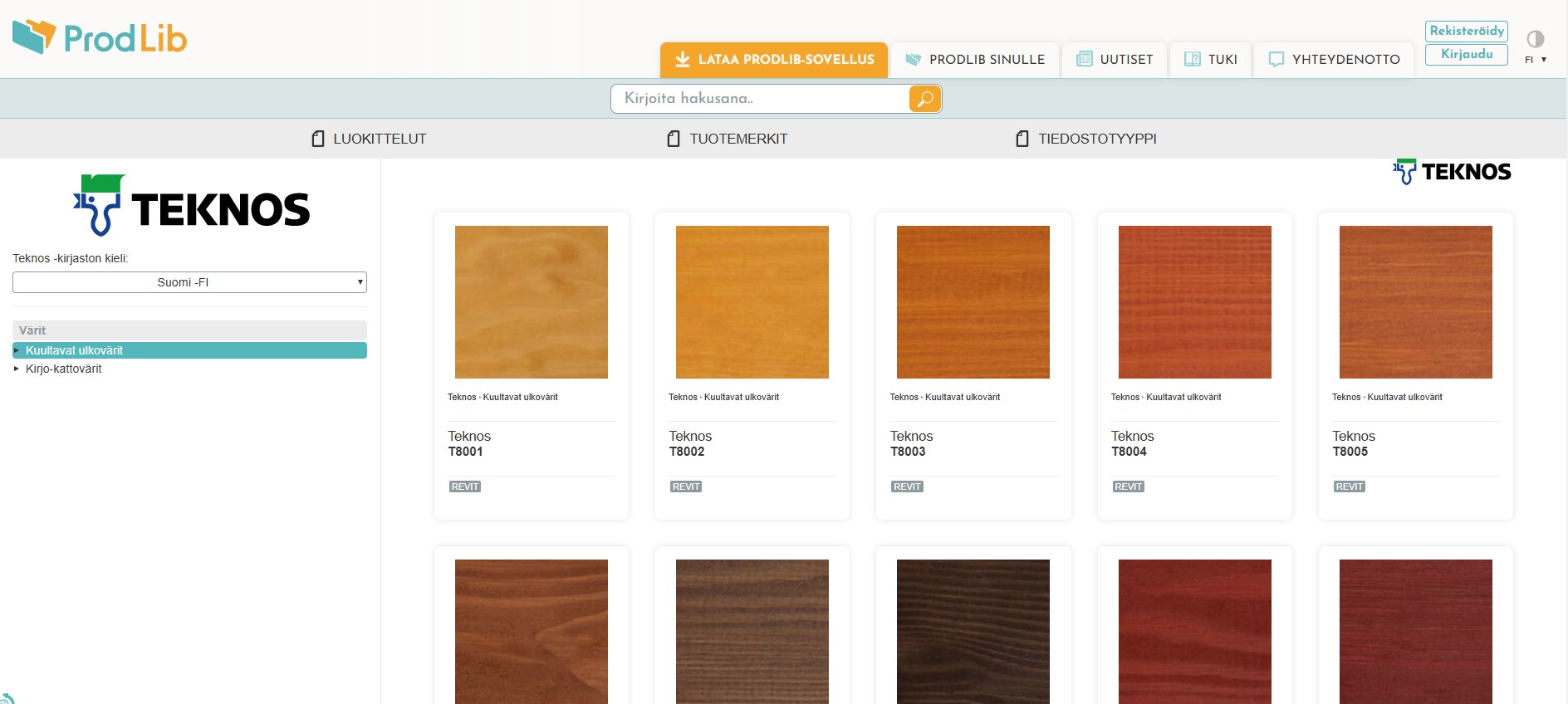This screenshot has height=704, width=1568.
Task: Click the Kirjaudu button
Action: coord(1467,55)
